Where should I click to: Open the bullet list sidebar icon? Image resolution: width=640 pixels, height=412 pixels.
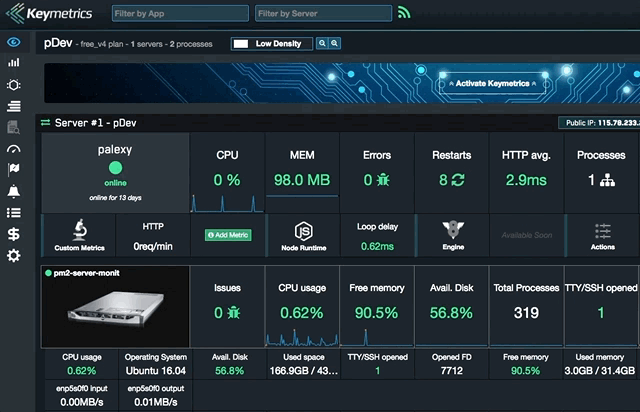(13, 213)
